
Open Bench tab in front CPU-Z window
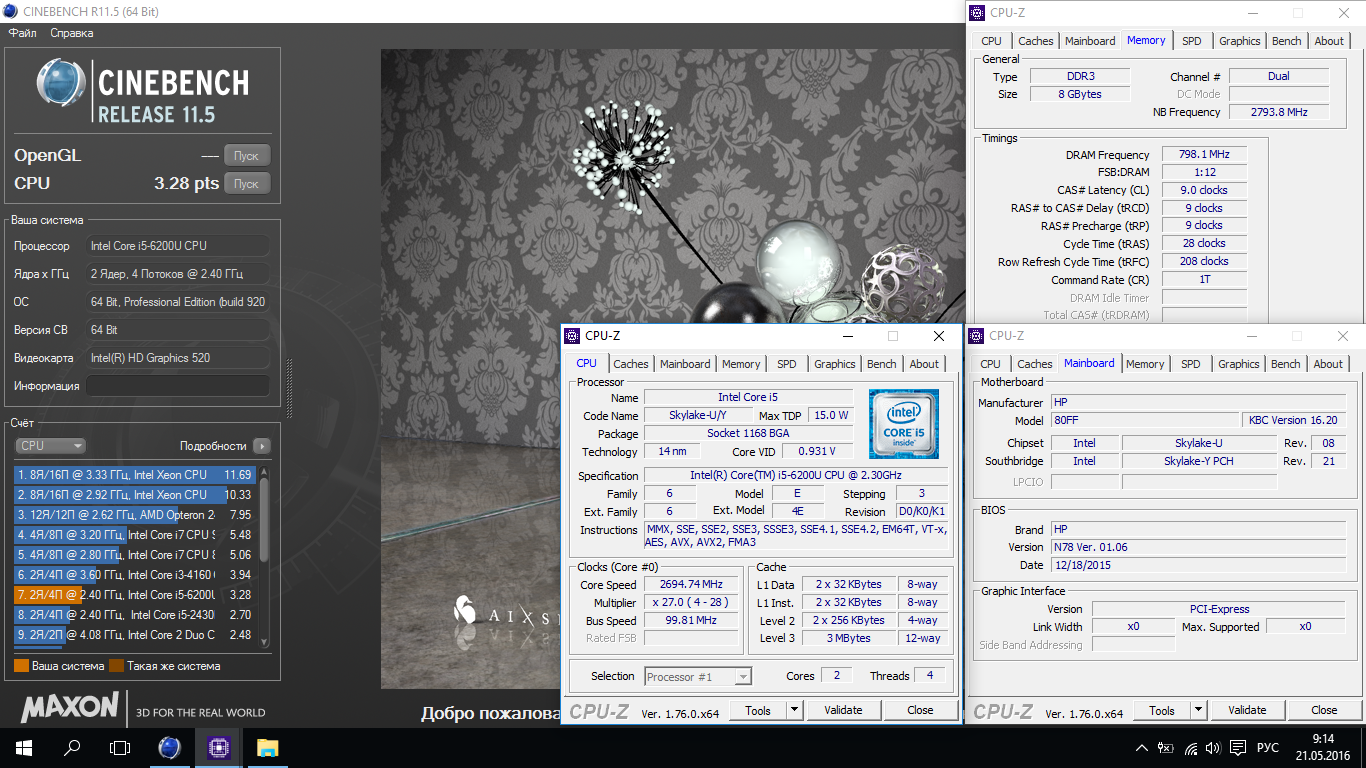(x=882, y=364)
